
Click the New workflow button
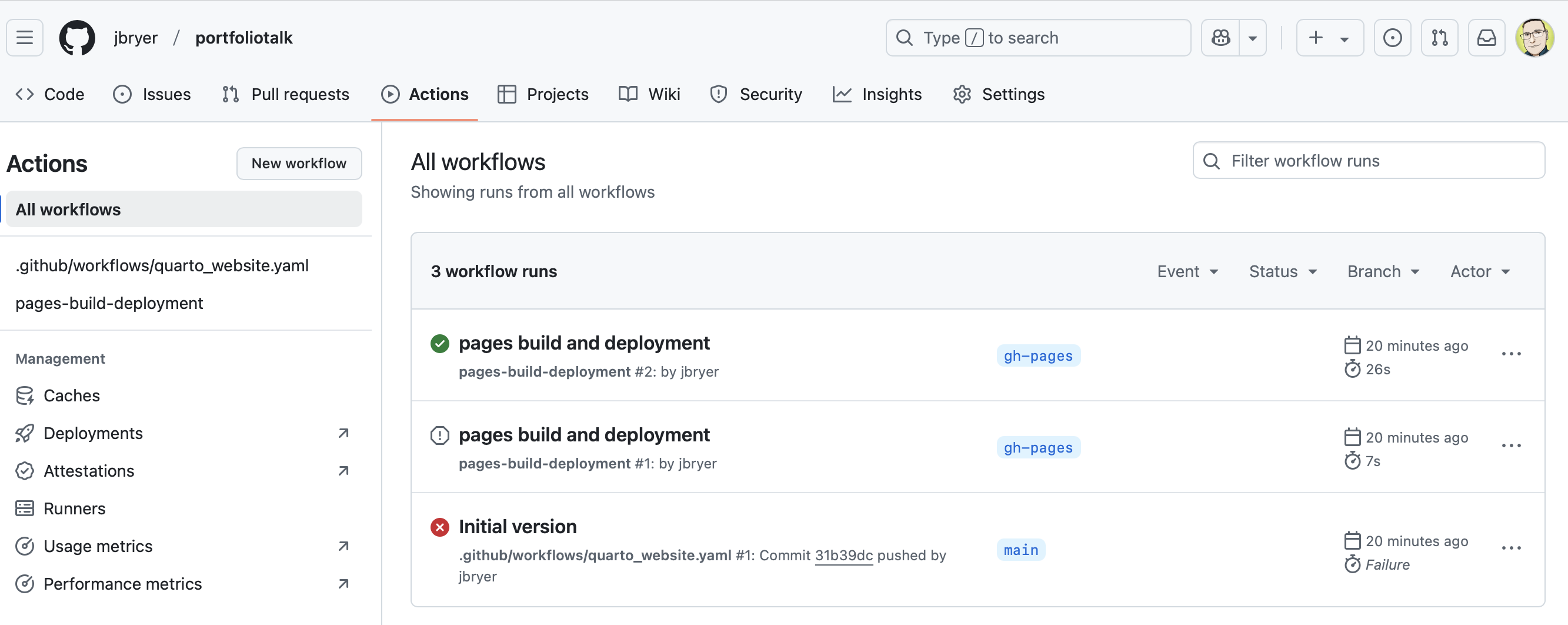click(x=298, y=163)
